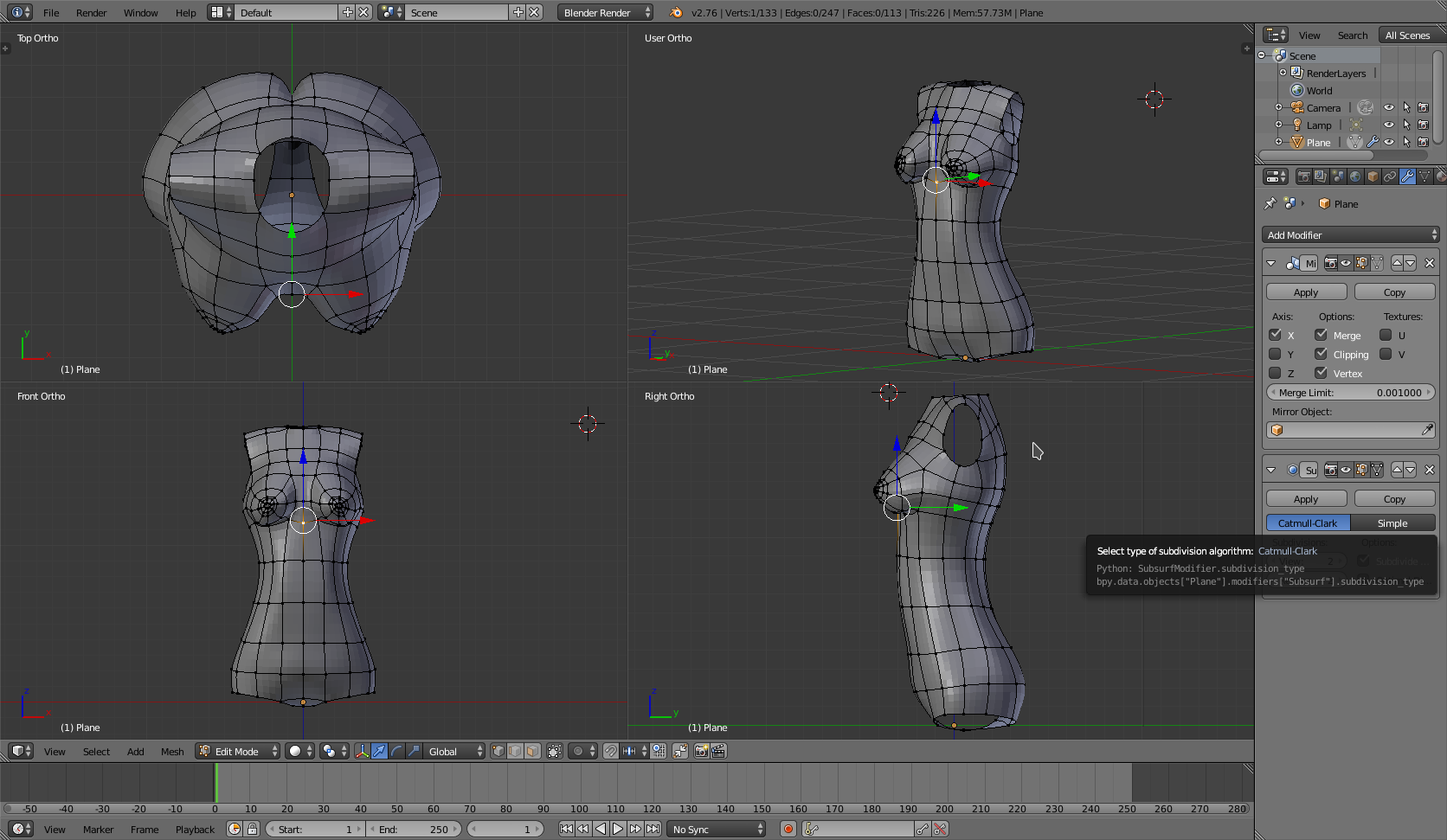Uncheck the Clipping option in Mirror modifier

click(1321, 354)
